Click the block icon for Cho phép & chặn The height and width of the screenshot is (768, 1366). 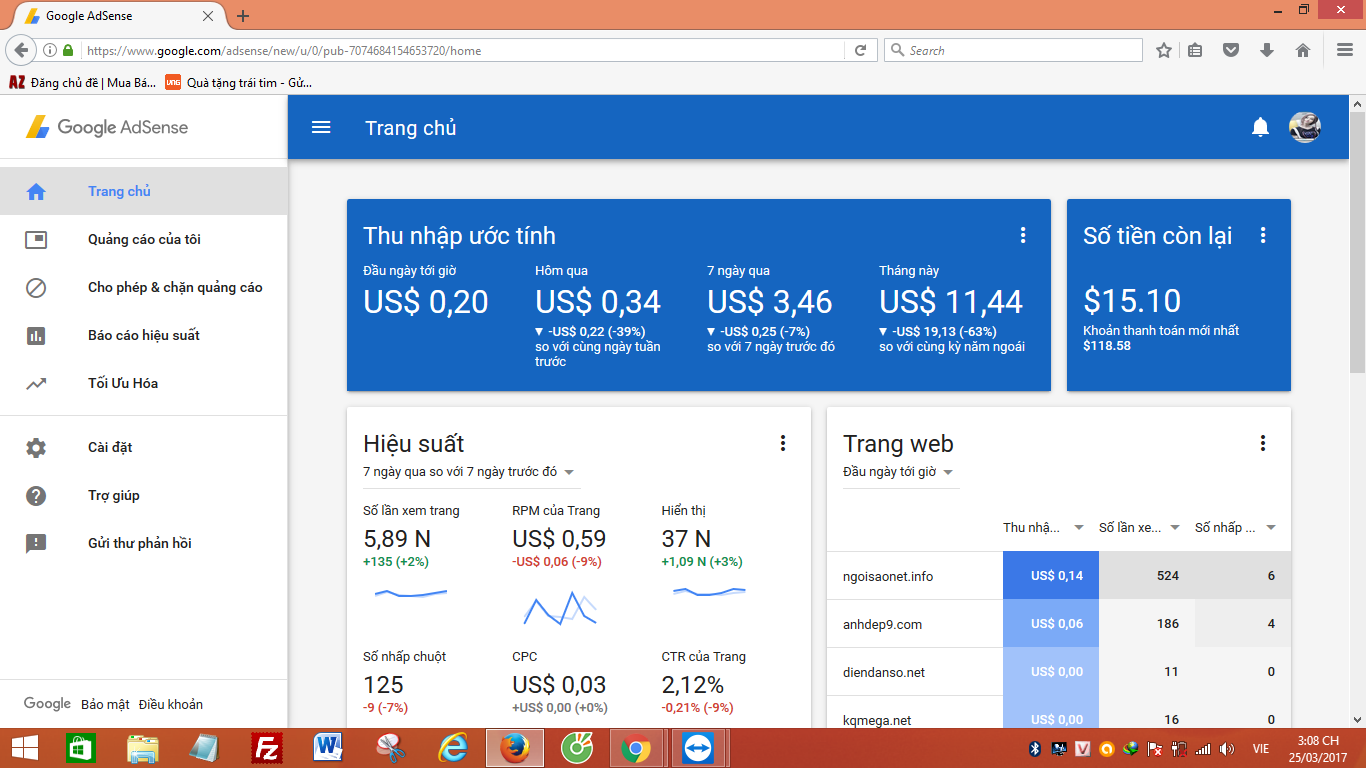[36, 287]
